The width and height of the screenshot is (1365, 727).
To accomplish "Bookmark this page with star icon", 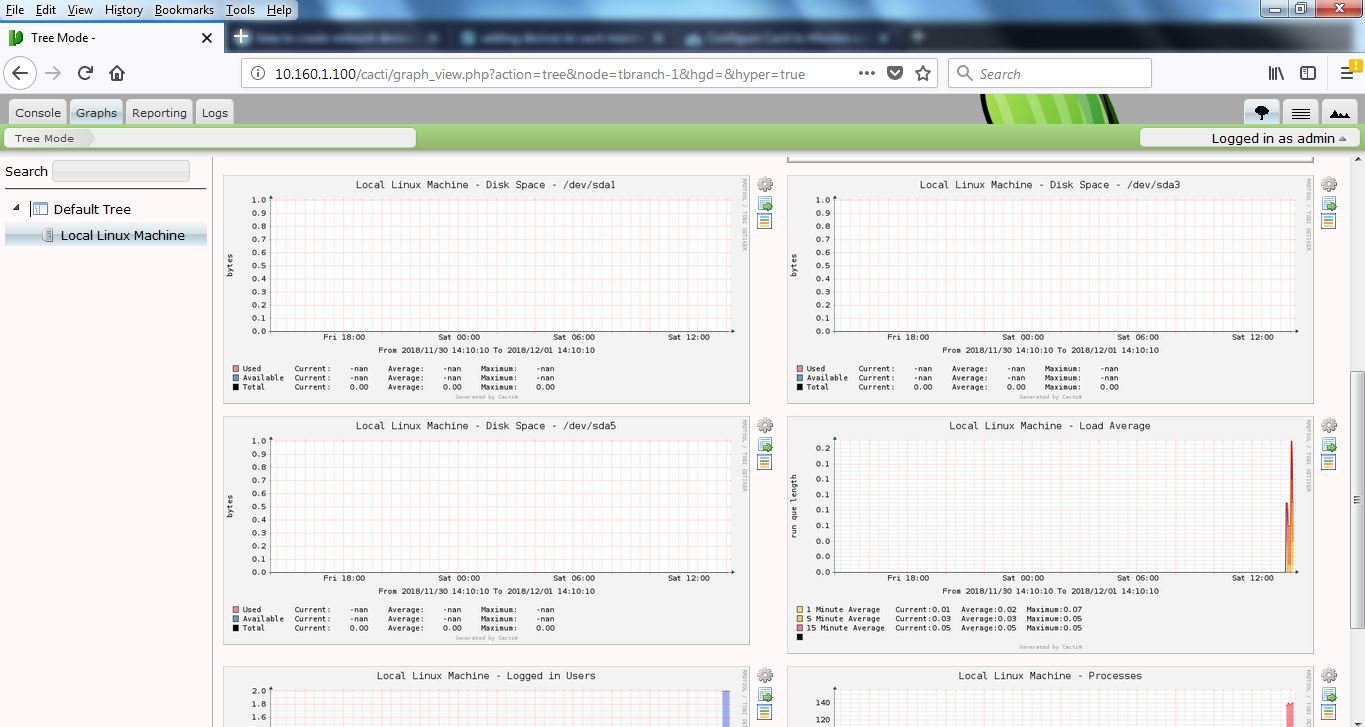I will (923, 73).
